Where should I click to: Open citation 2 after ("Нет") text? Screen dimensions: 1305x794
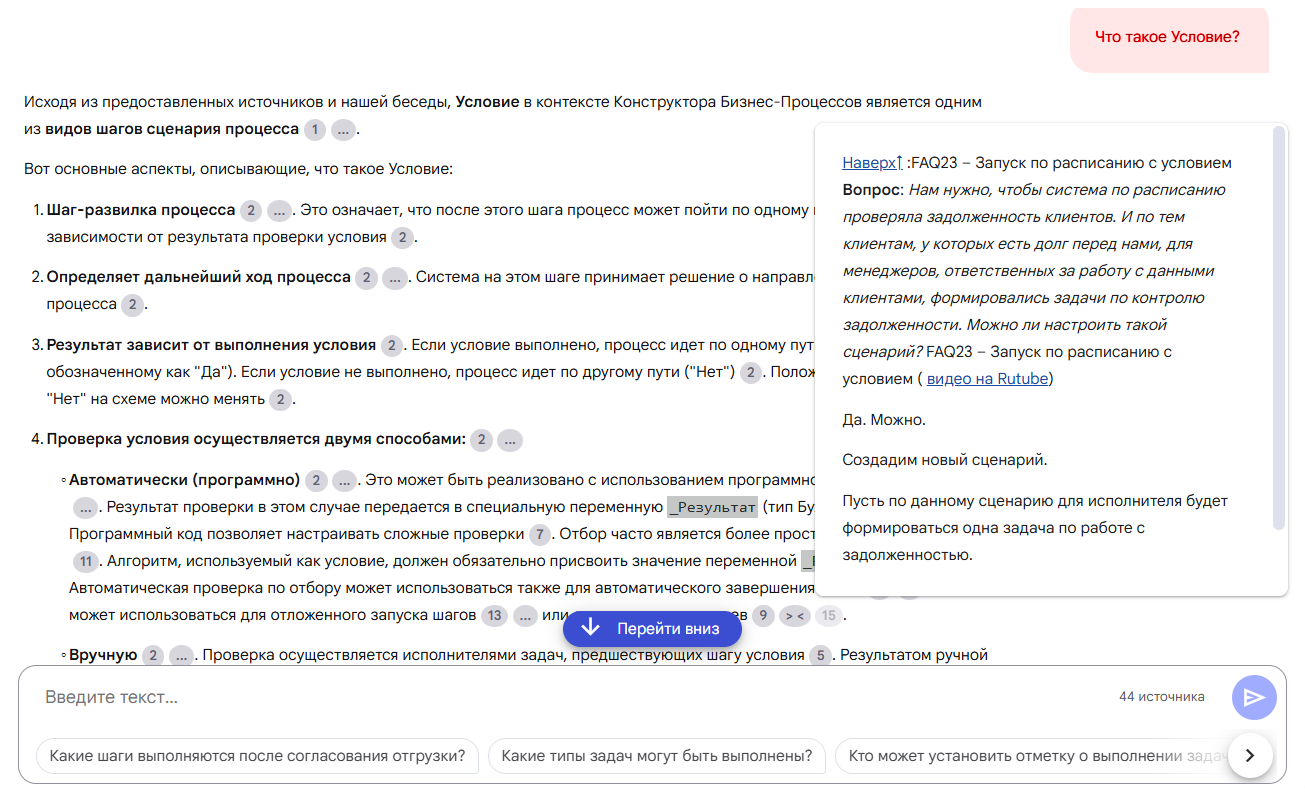click(x=751, y=373)
